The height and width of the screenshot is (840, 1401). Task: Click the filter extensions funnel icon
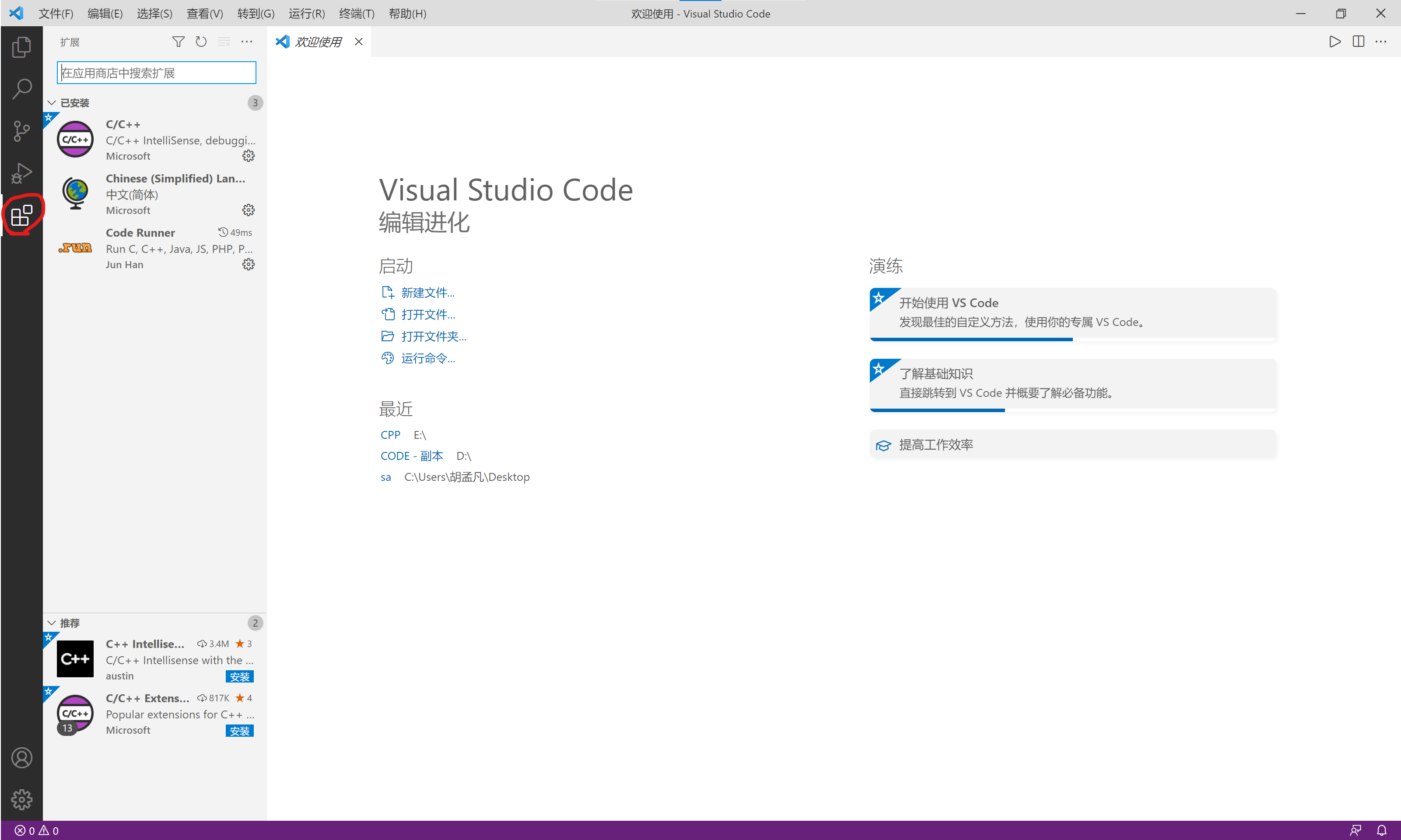178,42
